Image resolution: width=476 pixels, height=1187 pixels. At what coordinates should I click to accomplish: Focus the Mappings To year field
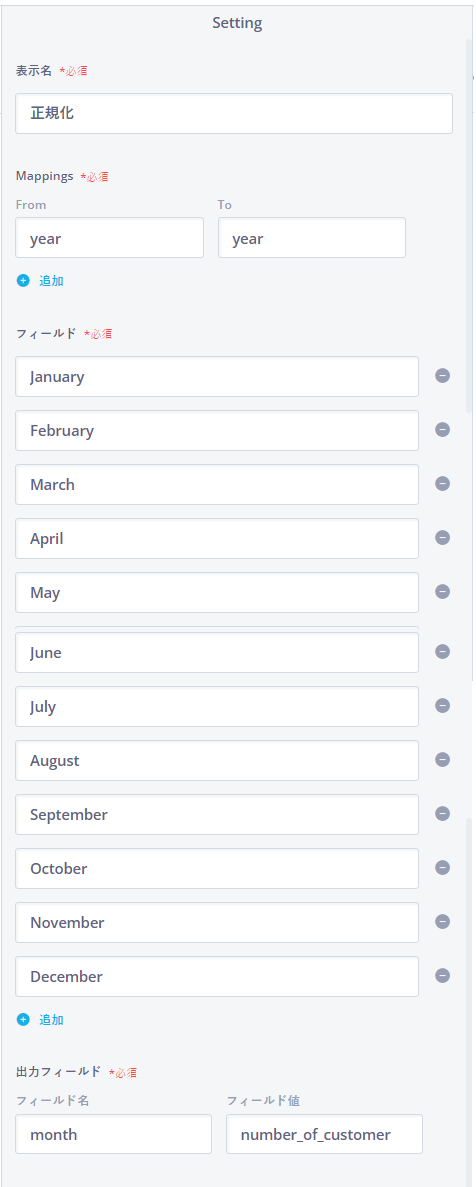tap(312, 238)
